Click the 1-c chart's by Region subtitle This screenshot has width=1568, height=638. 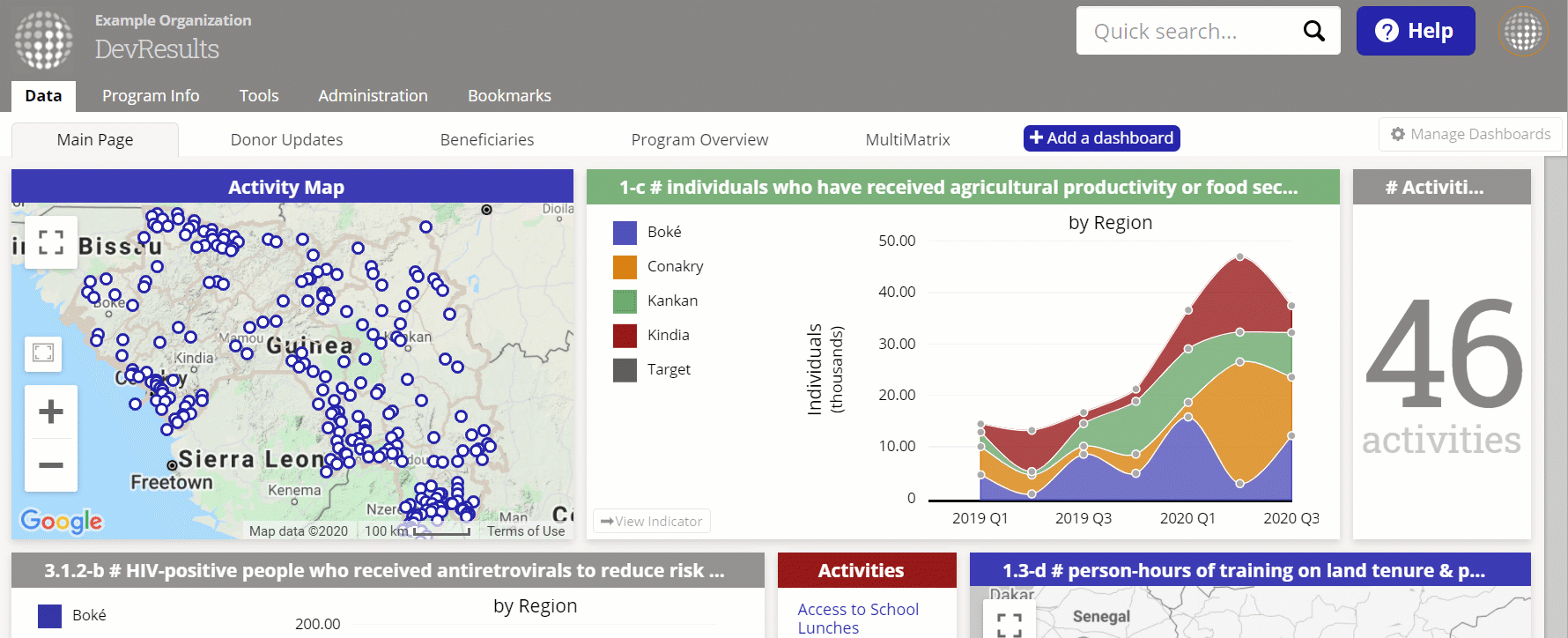coord(1110,223)
